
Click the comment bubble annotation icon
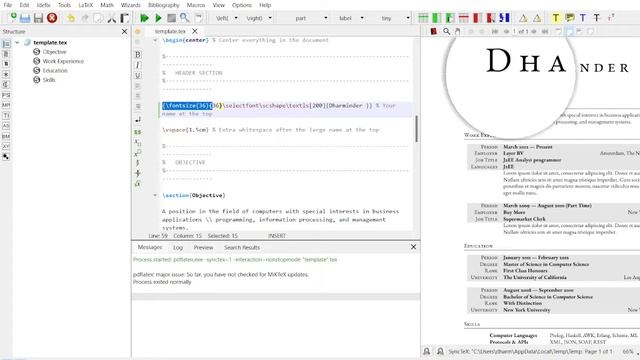click(x=570, y=18)
